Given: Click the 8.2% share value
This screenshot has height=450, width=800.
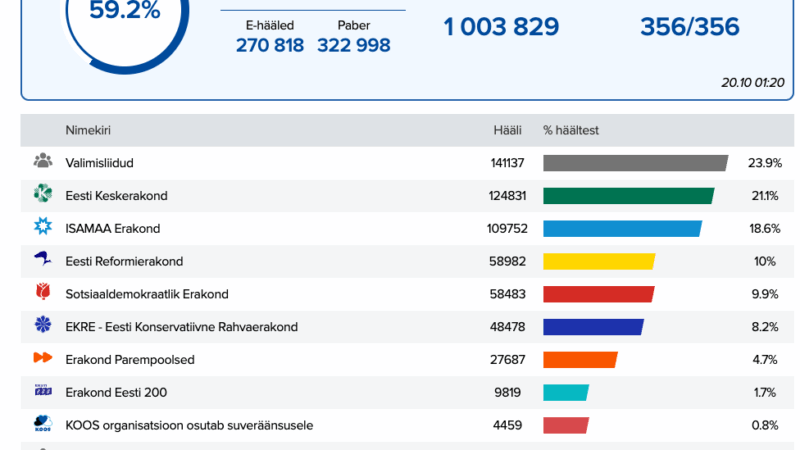Looking at the screenshot, I should pyautogui.click(x=765, y=327).
